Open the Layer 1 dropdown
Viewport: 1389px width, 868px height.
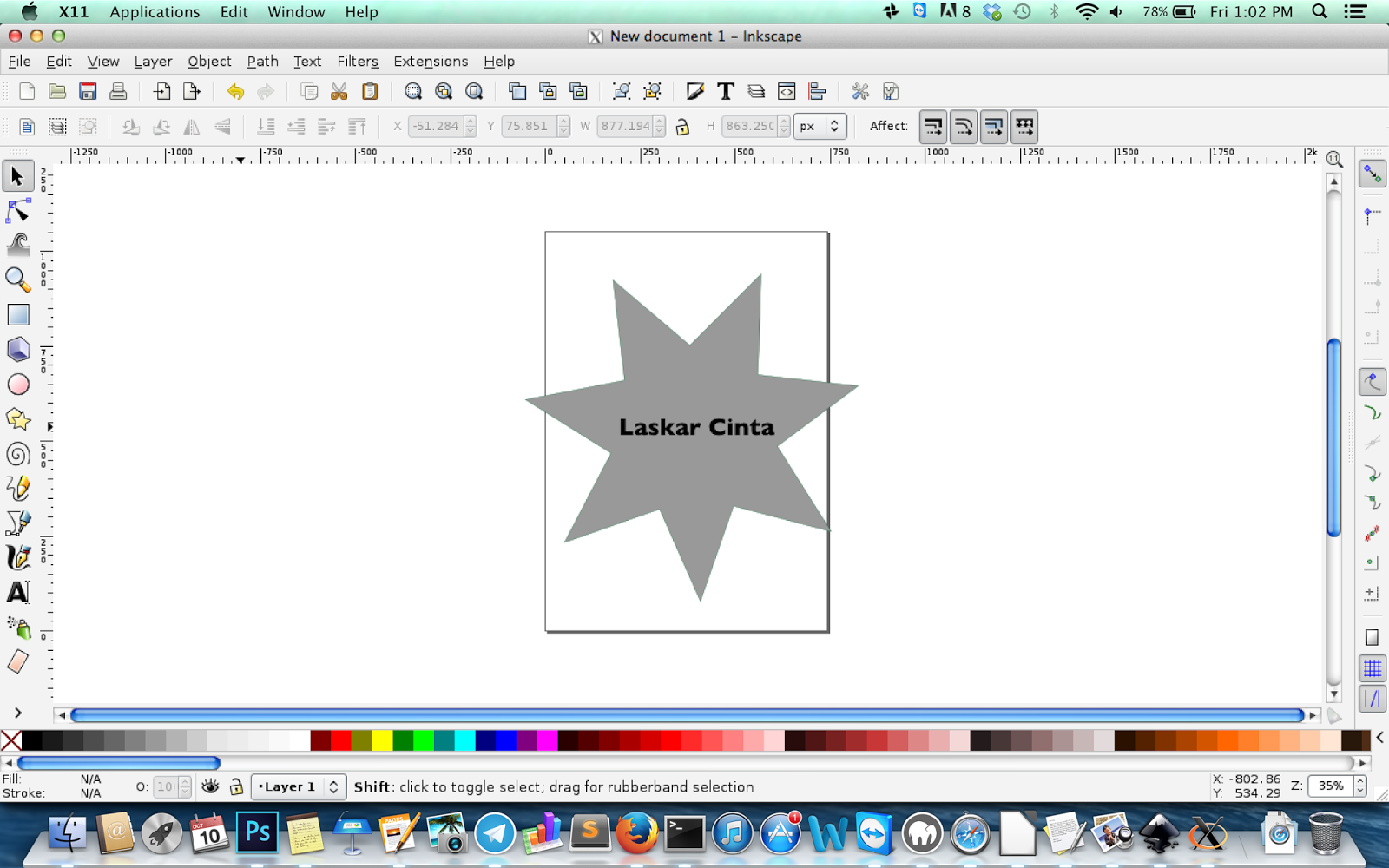[x=299, y=786]
